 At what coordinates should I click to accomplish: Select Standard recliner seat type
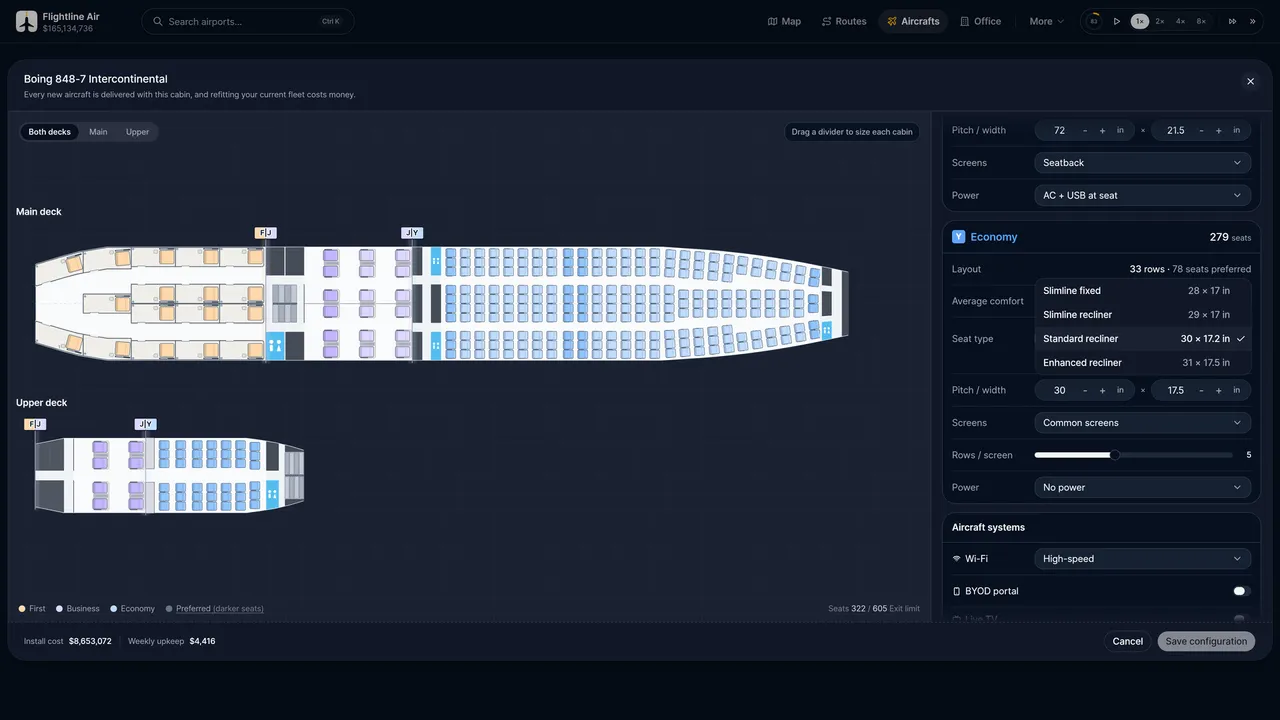(1142, 339)
